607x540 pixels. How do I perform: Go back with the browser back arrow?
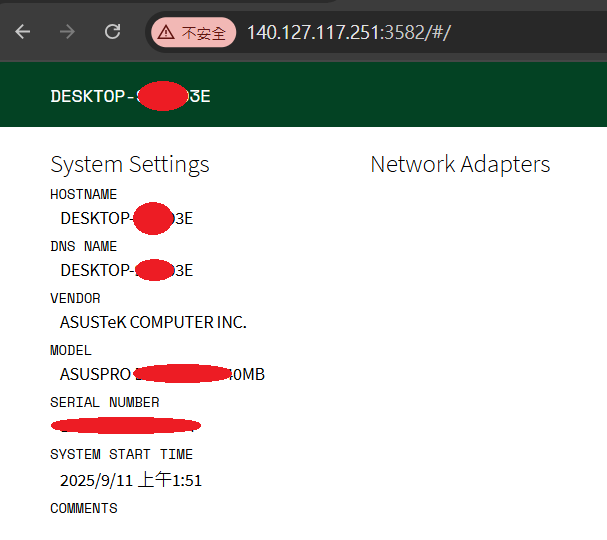pyautogui.click(x=22, y=32)
